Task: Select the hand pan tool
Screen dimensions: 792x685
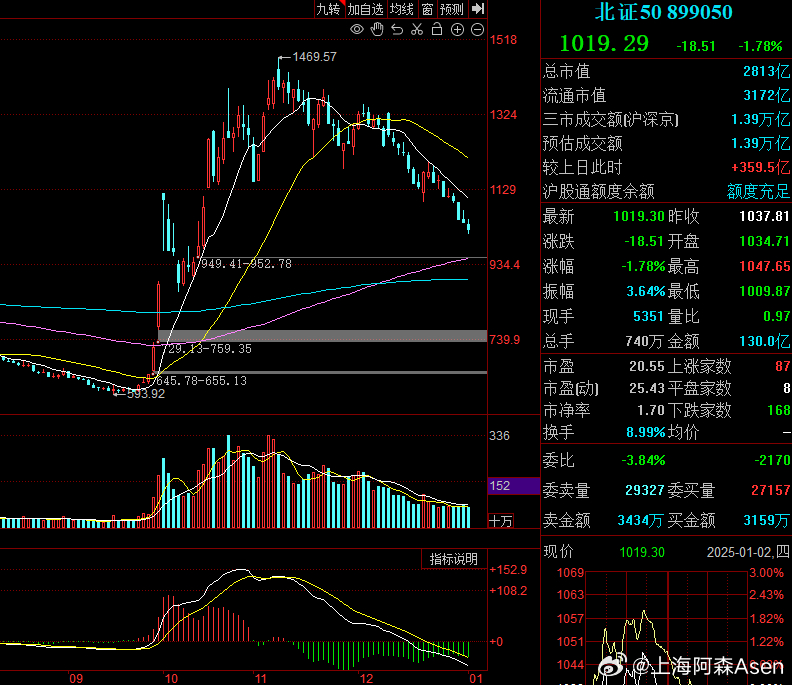Action: pyautogui.click(x=377, y=29)
